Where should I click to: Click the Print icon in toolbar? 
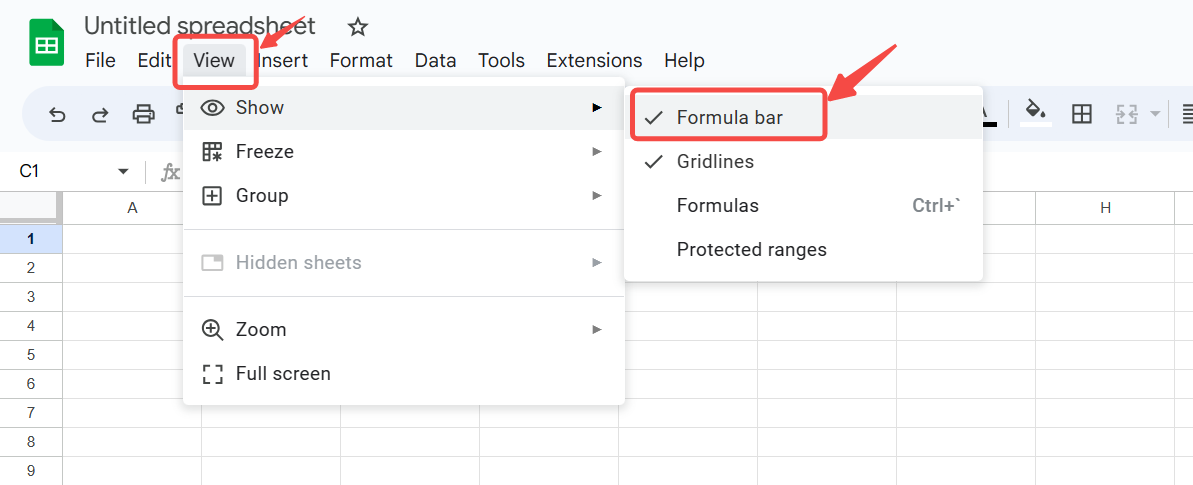(144, 114)
